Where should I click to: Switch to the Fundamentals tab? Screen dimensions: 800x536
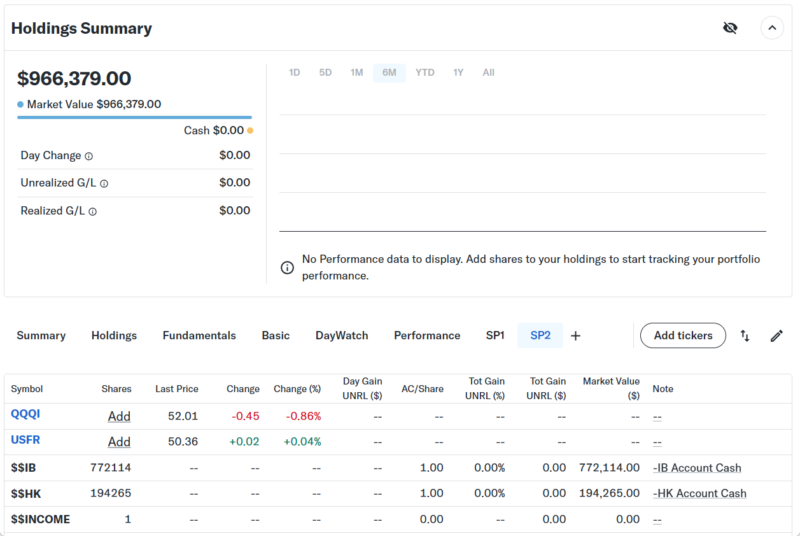[199, 336]
